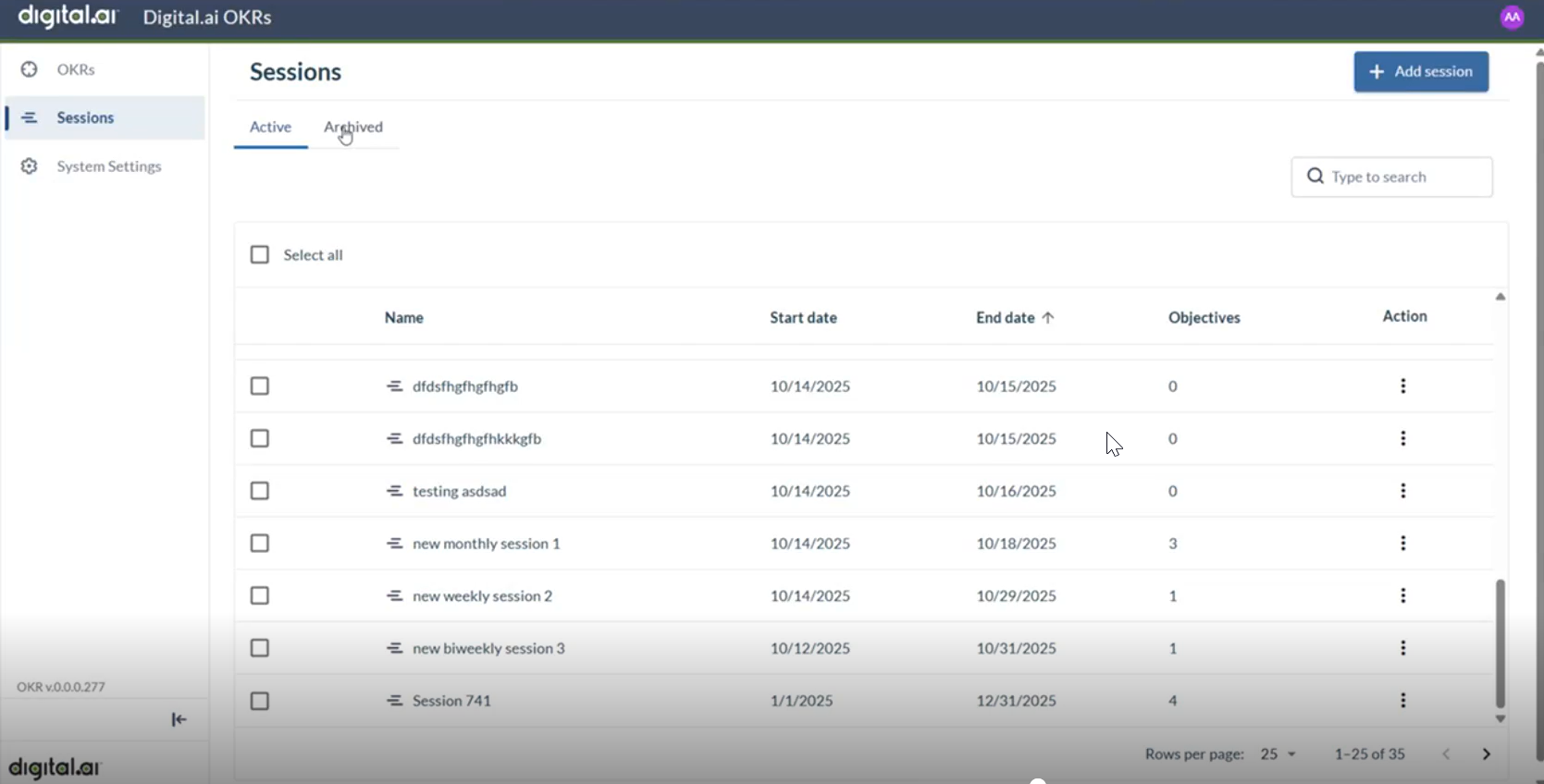The height and width of the screenshot is (784, 1544).
Task: Click the Sessions list icon in sidebar
Action: tap(30, 117)
